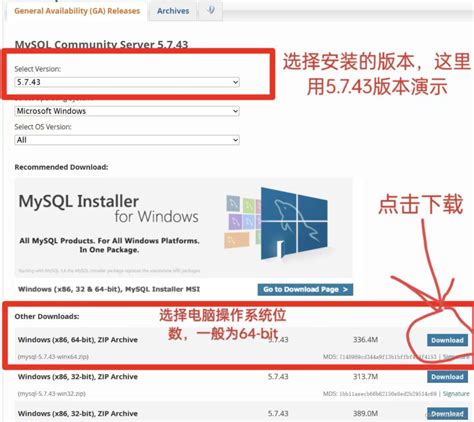The image size is (474, 422).
Task: Click the colorful tiles icon in the banner
Action: [242, 221]
